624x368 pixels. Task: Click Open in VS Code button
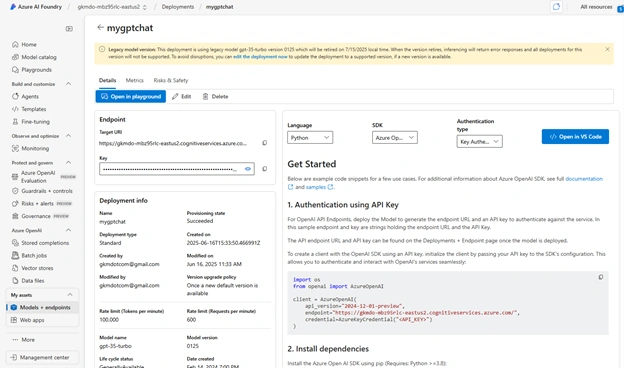[x=575, y=136]
